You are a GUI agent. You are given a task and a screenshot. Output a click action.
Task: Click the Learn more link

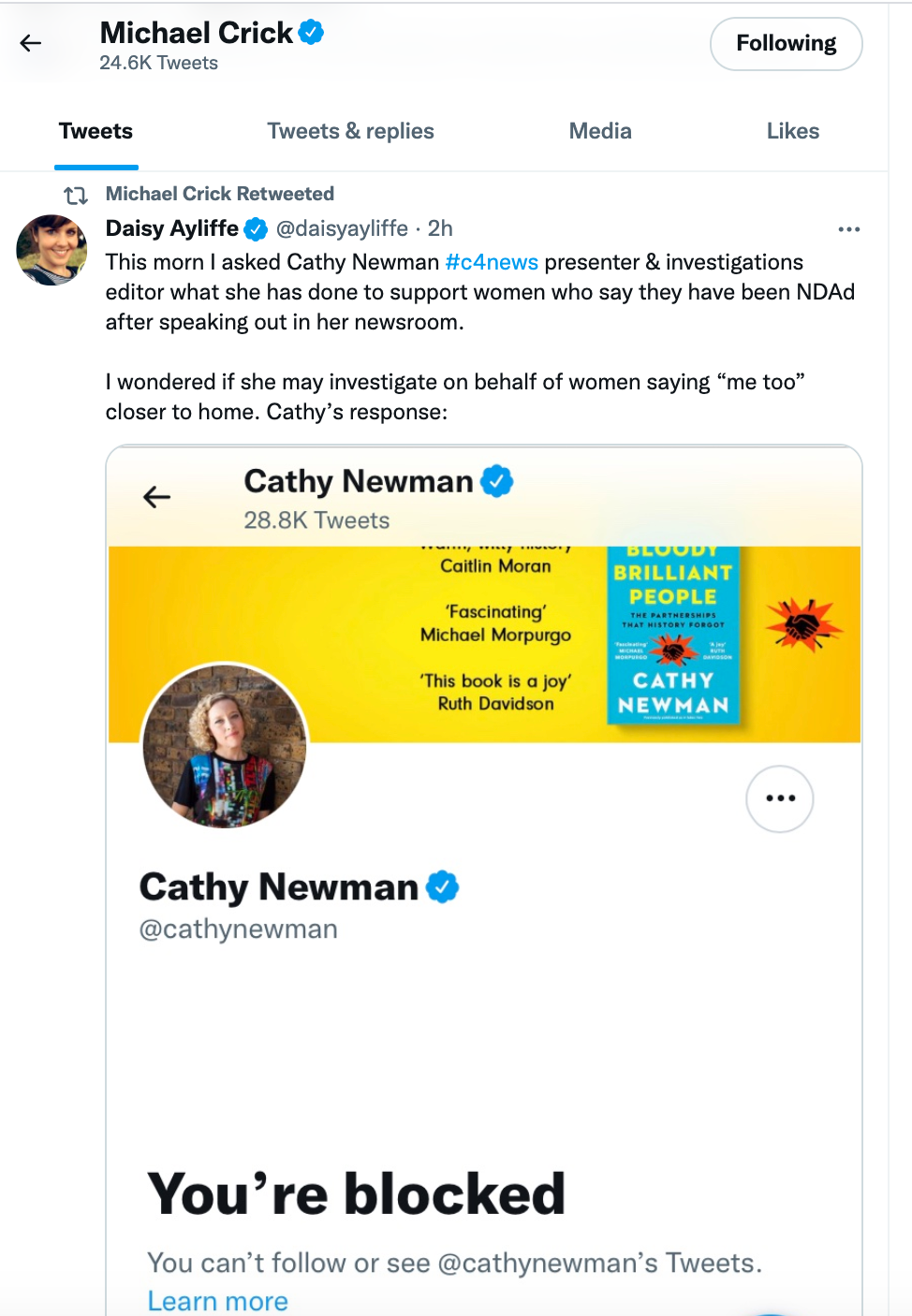point(217,1301)
